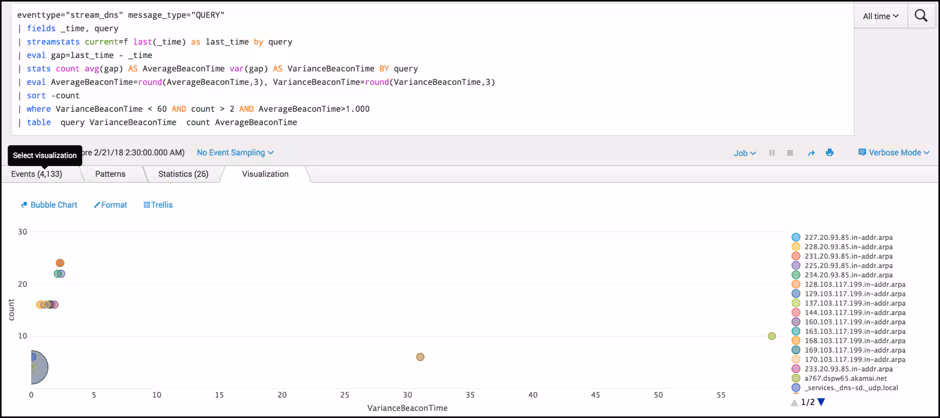Image resolution: width=940 pixels, height=418 pixels.
Task: Select the Visualization tab
Action: pyautogui.click(x=265, y=174)
